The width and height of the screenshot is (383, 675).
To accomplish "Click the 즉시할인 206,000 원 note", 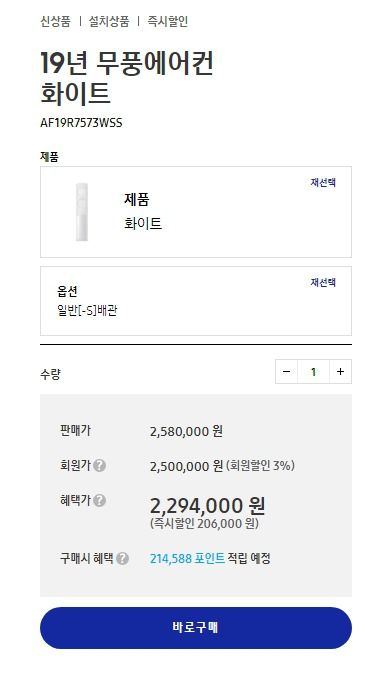I will pyautogui.click(x=204, y=524).
